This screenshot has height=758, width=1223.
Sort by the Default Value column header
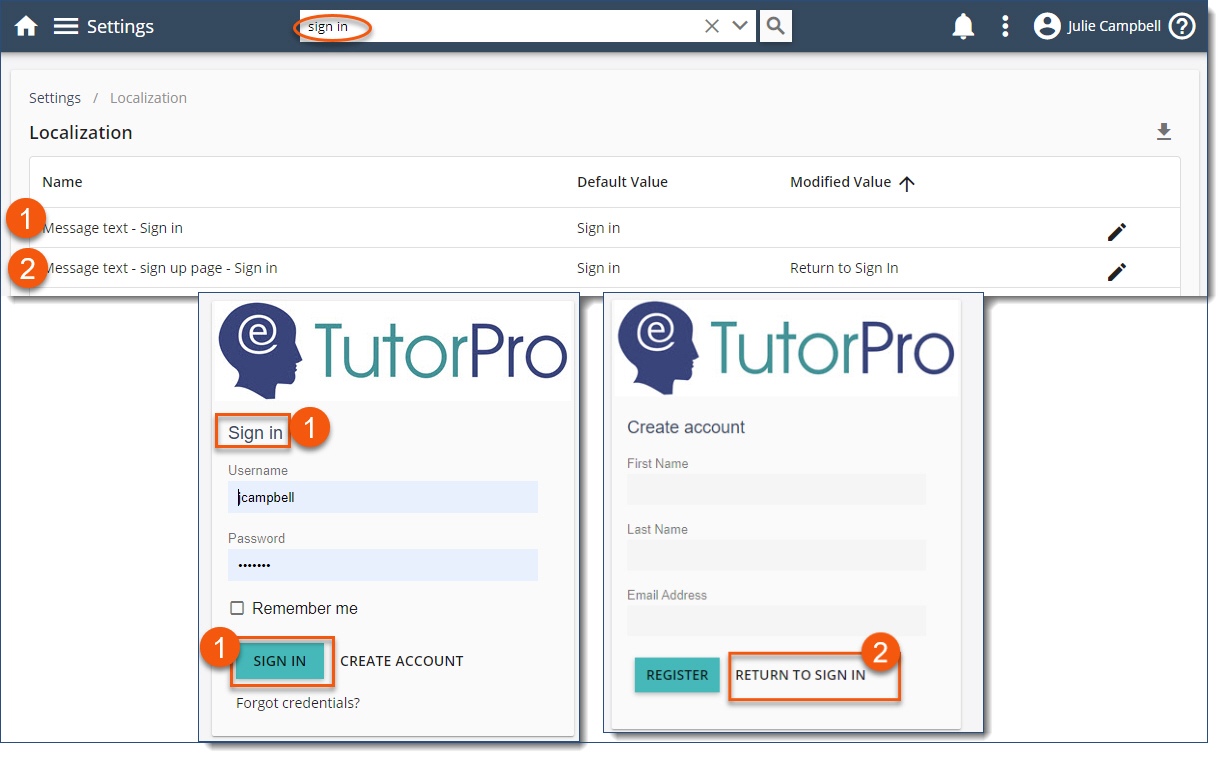pos(622,182)
